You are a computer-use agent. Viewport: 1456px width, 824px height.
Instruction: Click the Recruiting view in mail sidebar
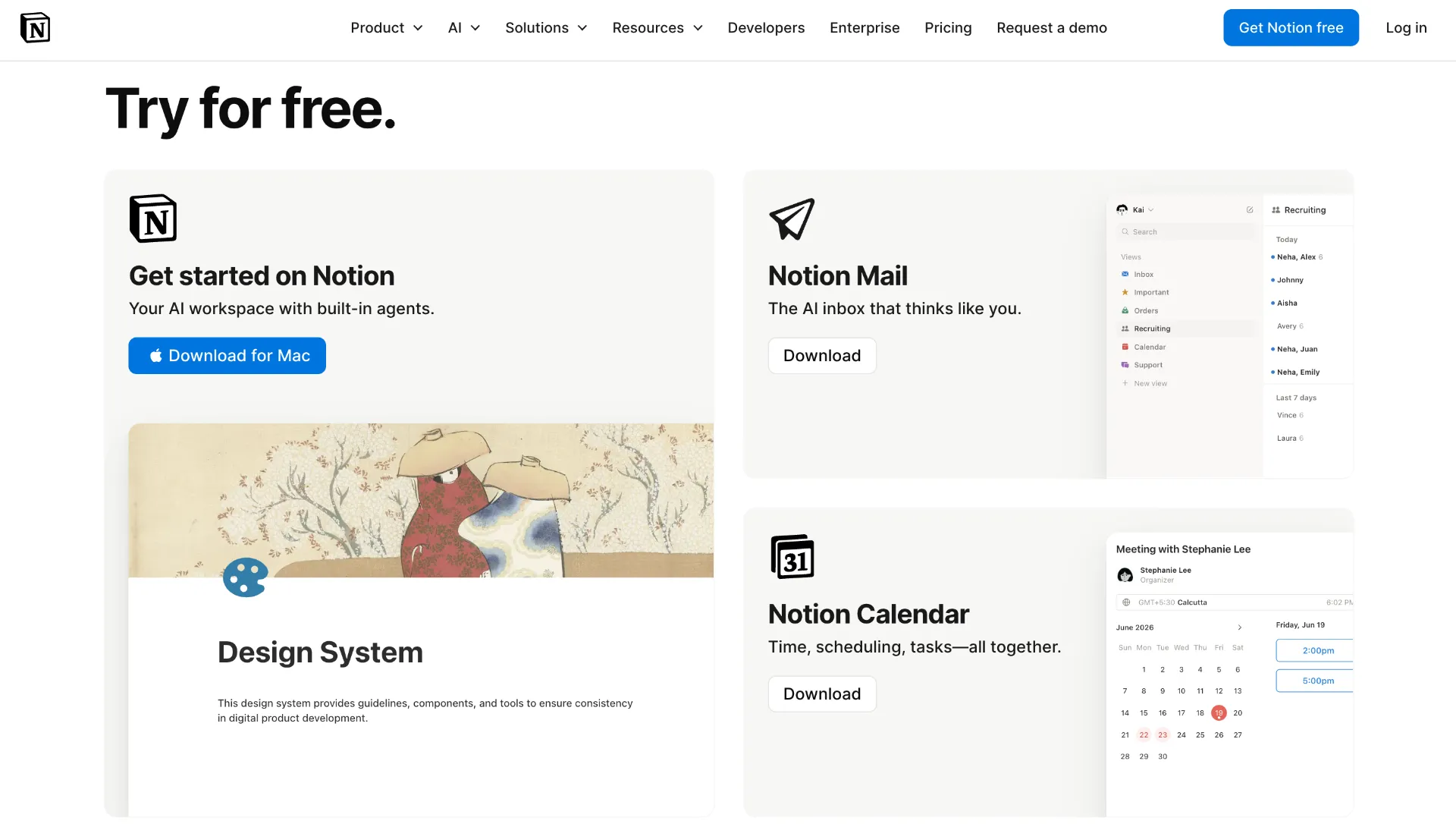(1185, 329)
